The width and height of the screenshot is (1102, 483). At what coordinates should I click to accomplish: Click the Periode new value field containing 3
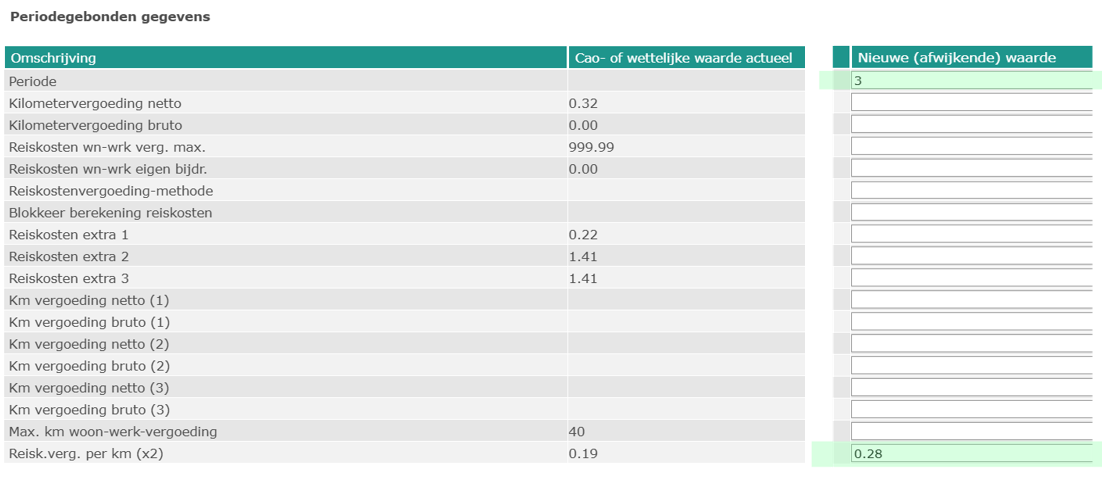point(970,81)
